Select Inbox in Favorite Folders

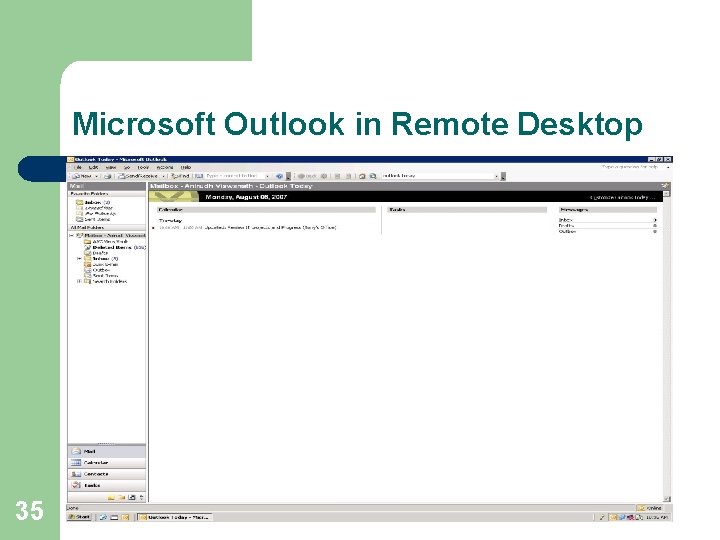click(94, 202)
